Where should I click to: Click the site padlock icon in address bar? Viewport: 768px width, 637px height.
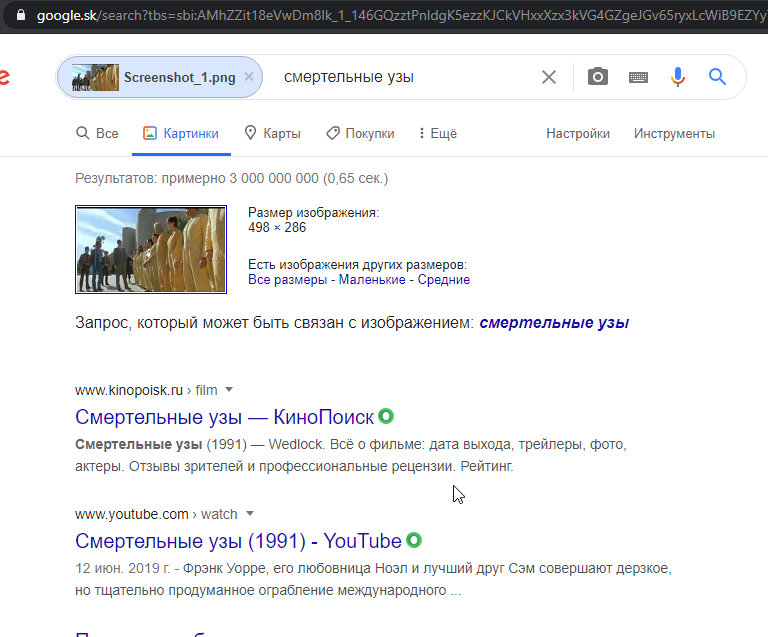pos(20,17)
